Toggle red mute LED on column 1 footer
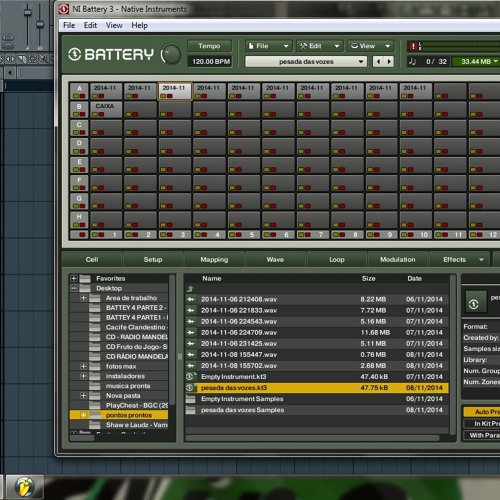This screenshot has width=500, height=500. coord(101,235)
